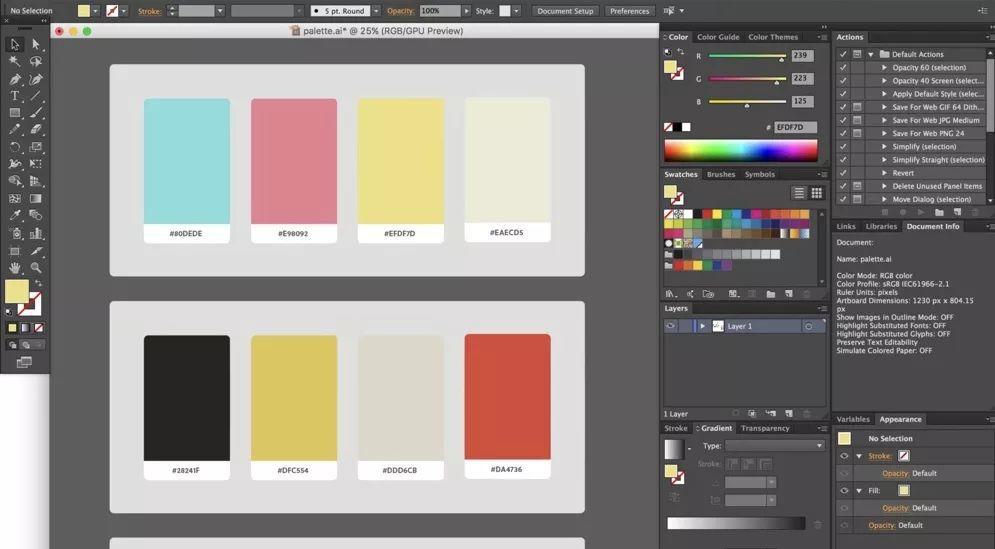
Task: Select the Hand tool
Action: coord(15,268)
